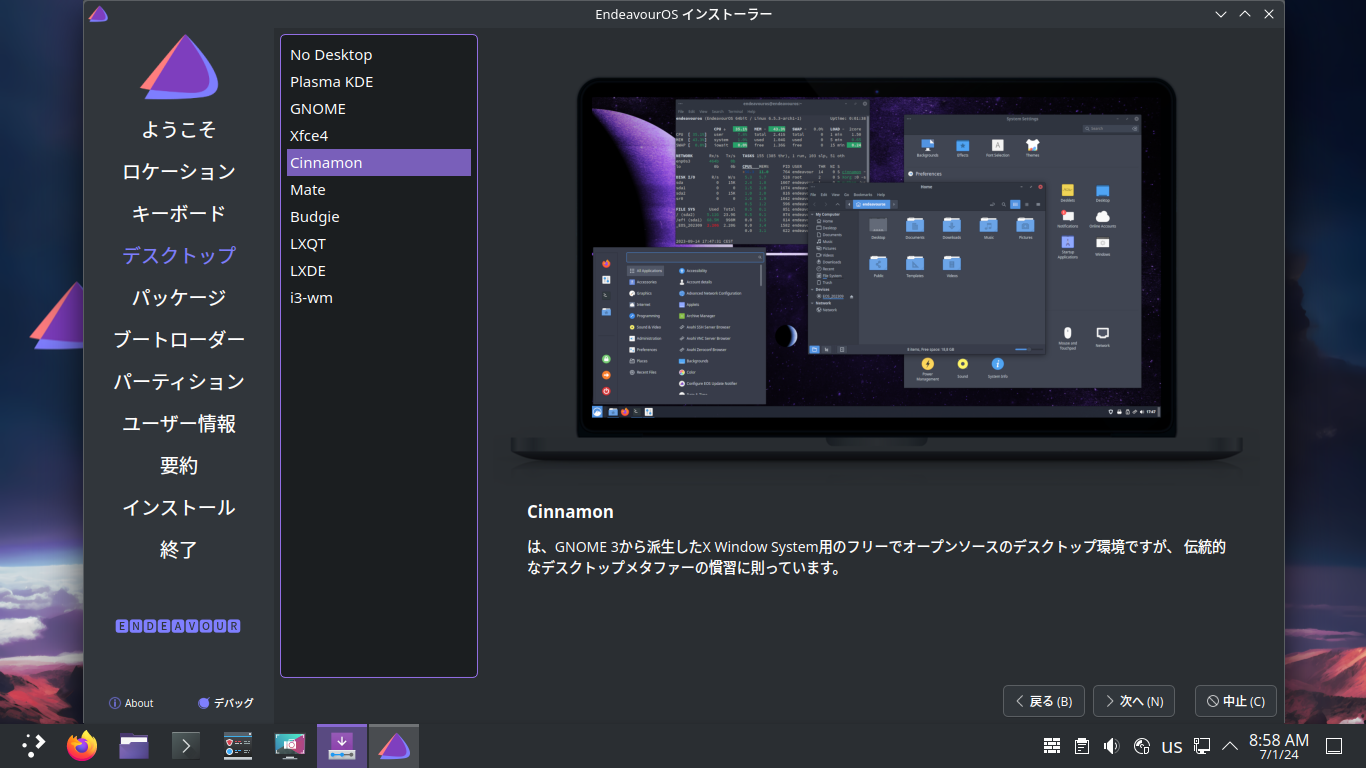Viewport: 1366px width, 768px height.
Task: Click the us keyboard layout indicator
Action: [x=1172, y=746]
